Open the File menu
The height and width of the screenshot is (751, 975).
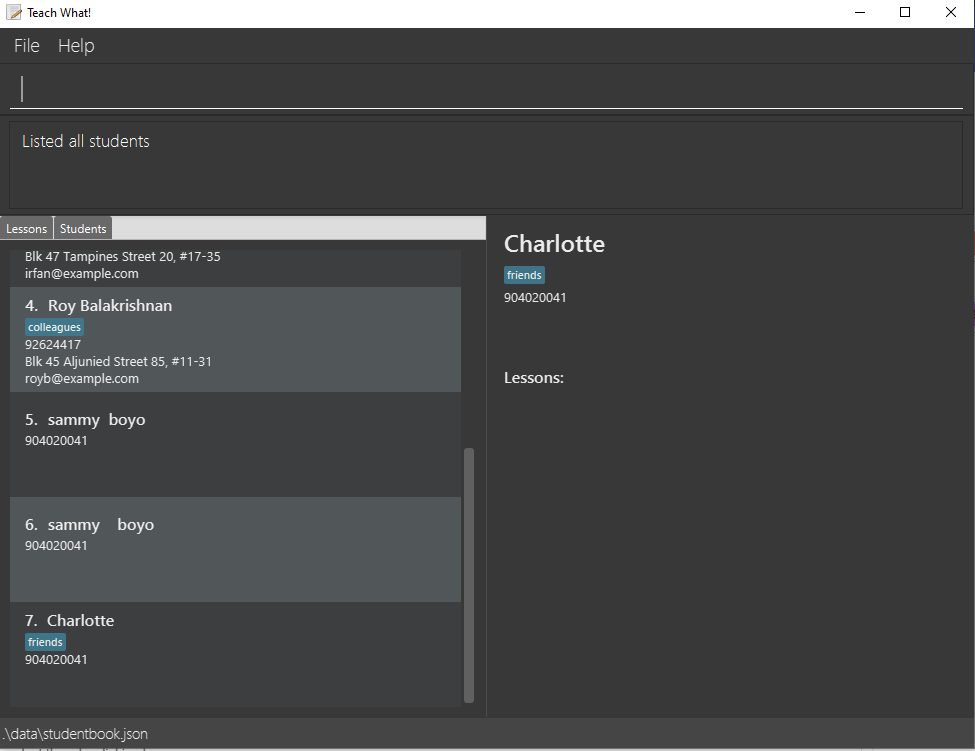27,45
